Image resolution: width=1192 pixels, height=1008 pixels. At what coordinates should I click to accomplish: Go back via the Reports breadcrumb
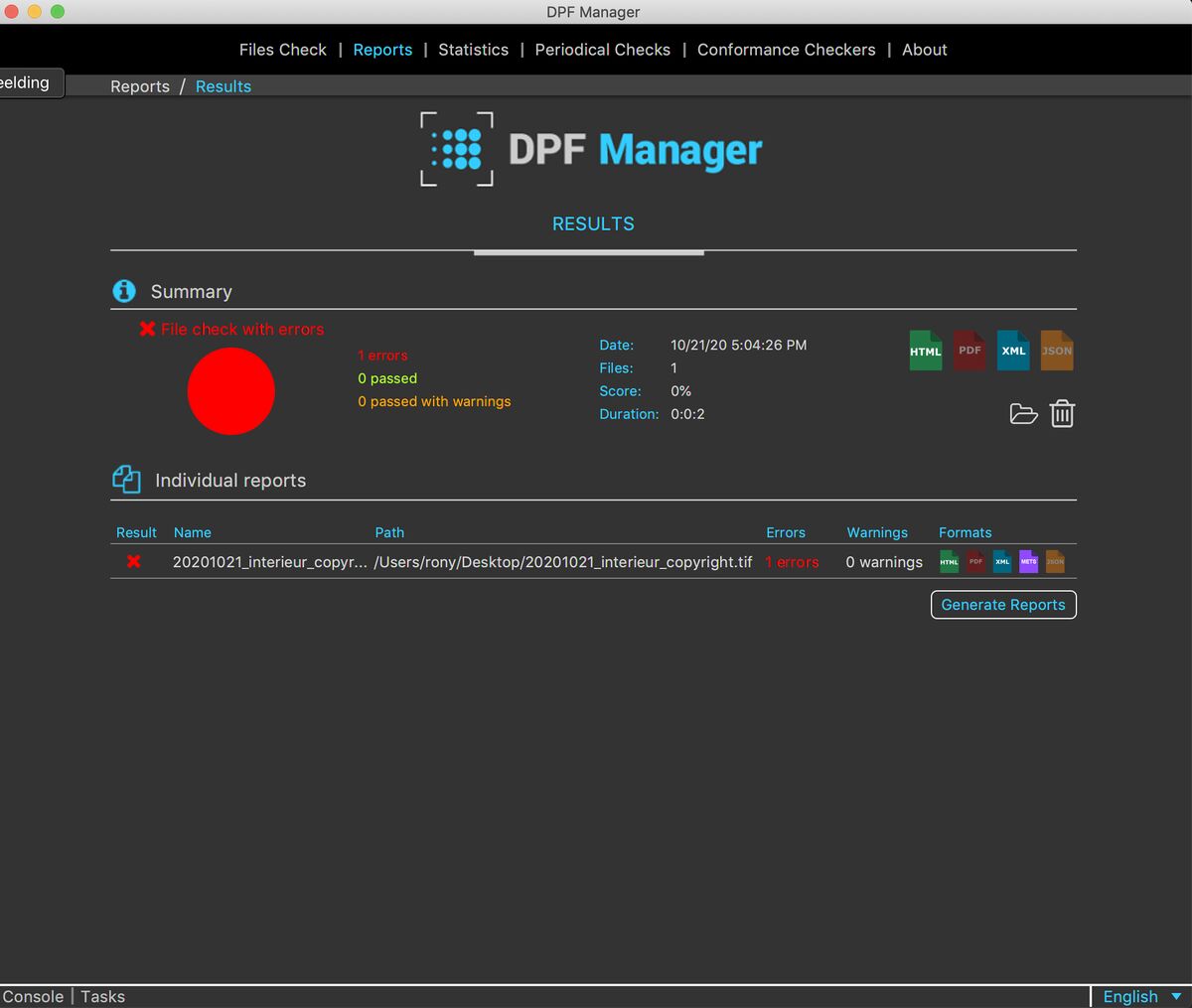pos(139,86)
